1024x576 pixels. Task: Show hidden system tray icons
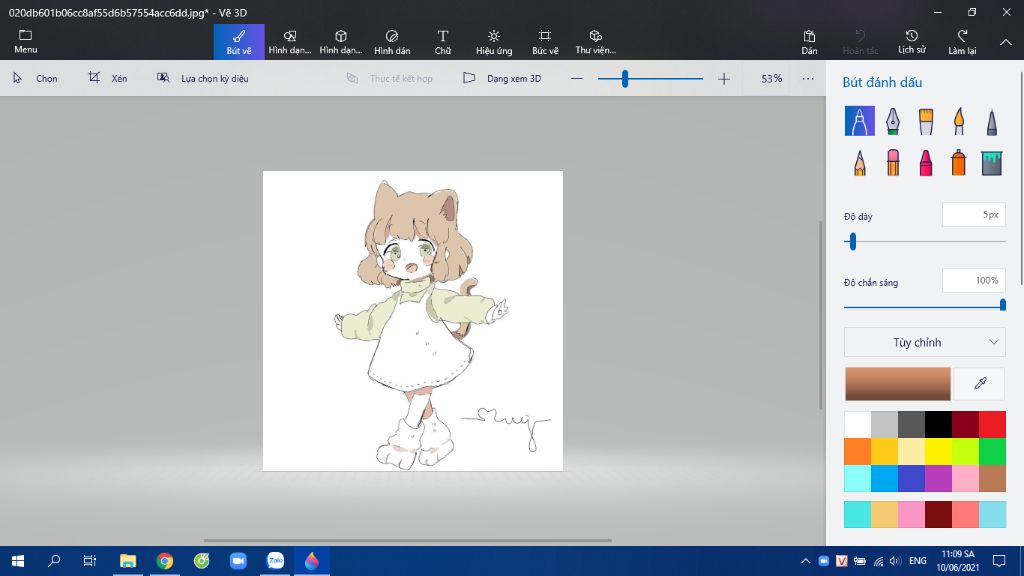coord(805,561)
